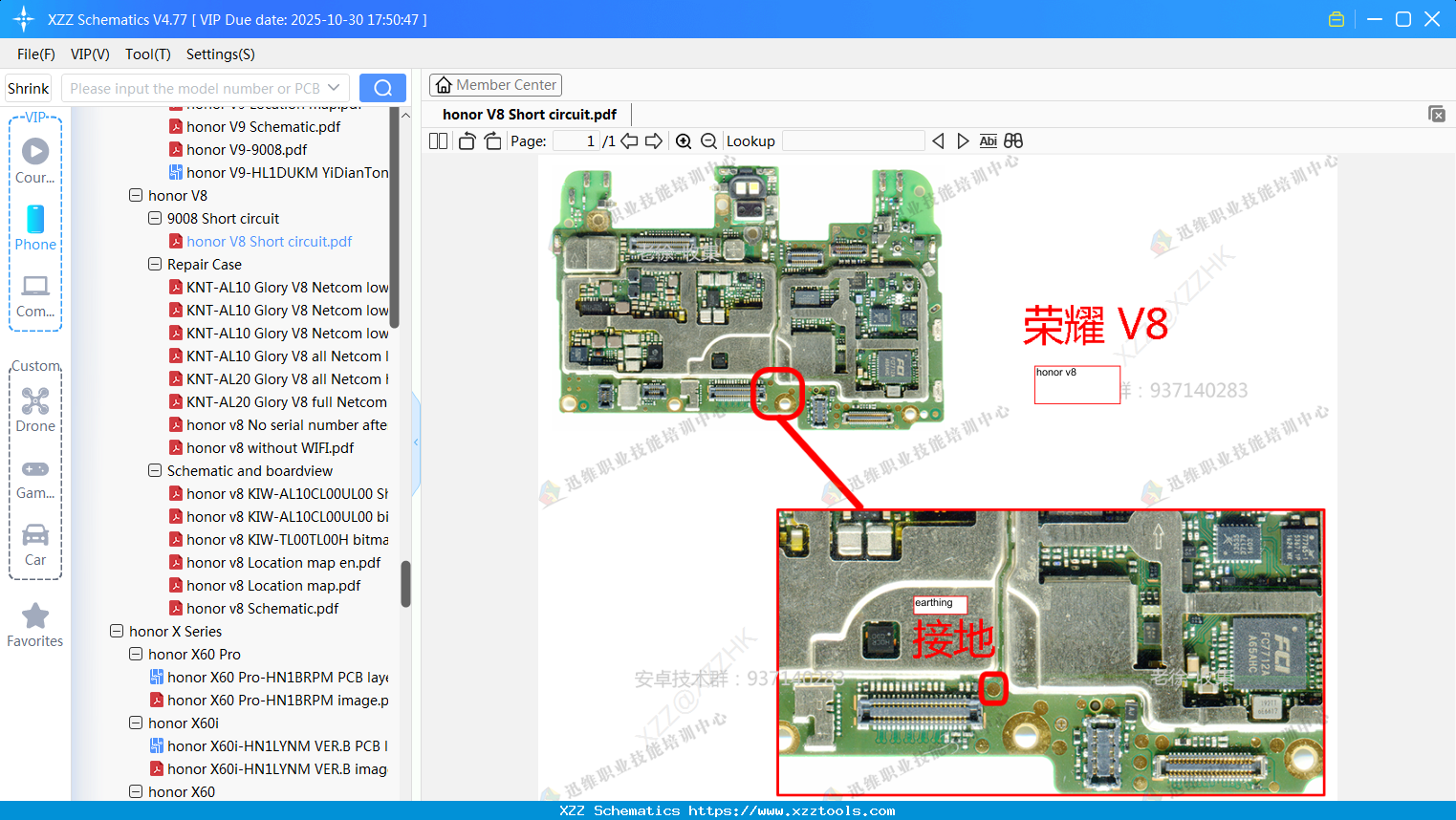Open the Car sidebar category
Screen dimensions: 1456x820
coord(35,545)
